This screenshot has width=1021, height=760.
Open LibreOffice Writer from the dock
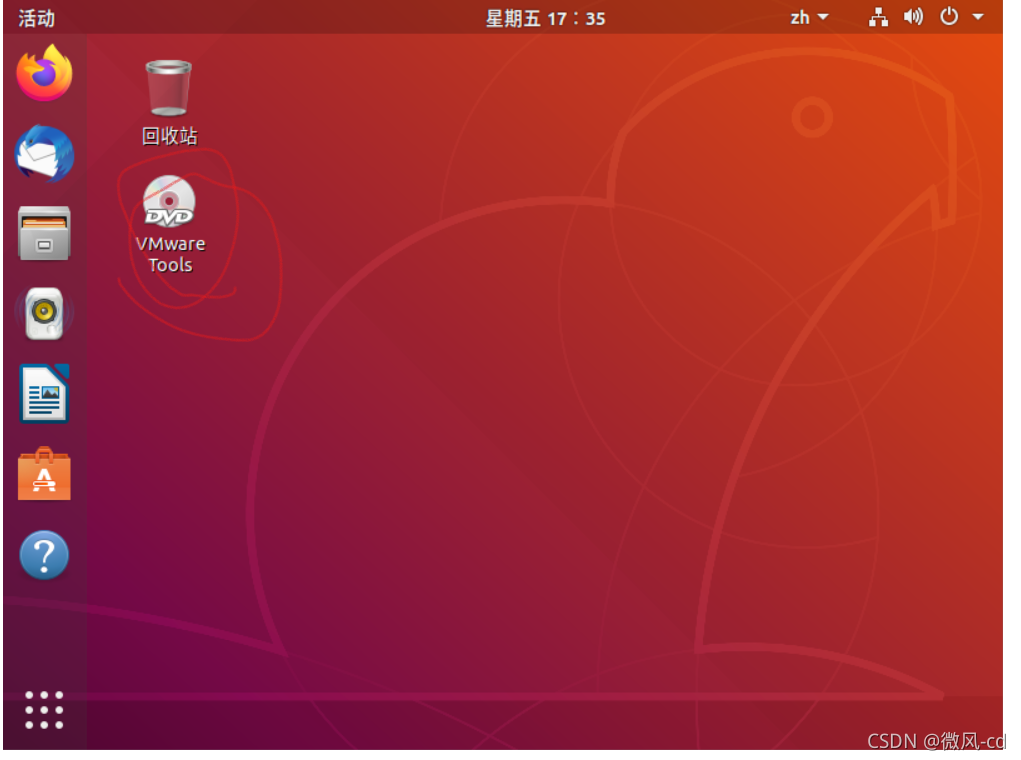coord(44,394)
